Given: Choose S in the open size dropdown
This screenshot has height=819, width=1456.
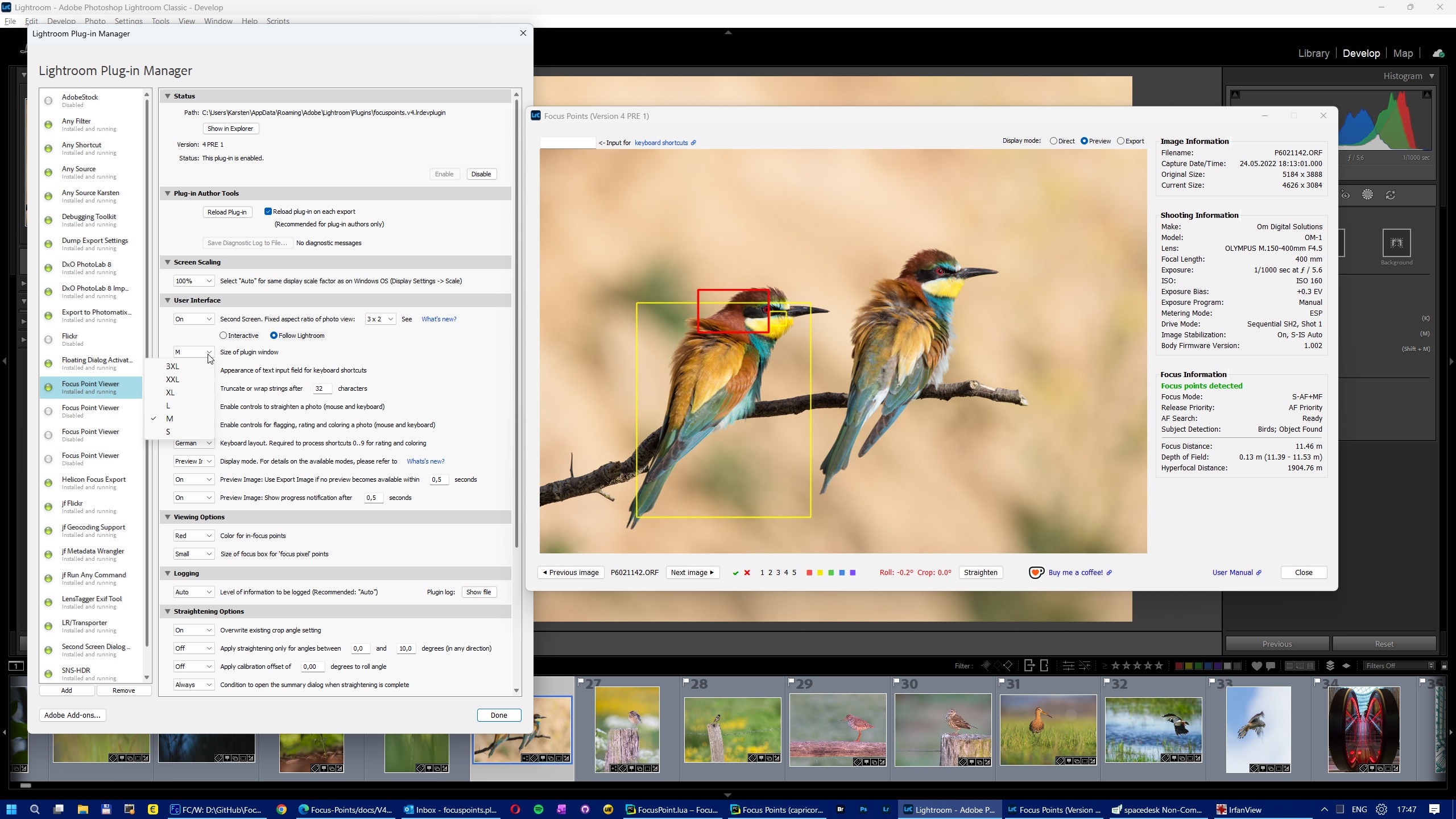Looking at the screenshot, I should click(179, 432).
